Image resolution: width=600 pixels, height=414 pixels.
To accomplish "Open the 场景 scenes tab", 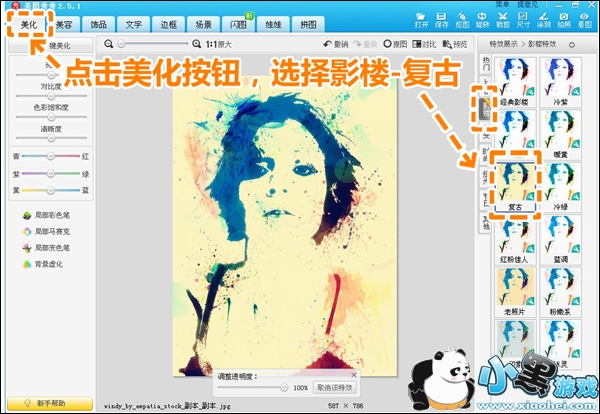I will click(x=204, y=25).
